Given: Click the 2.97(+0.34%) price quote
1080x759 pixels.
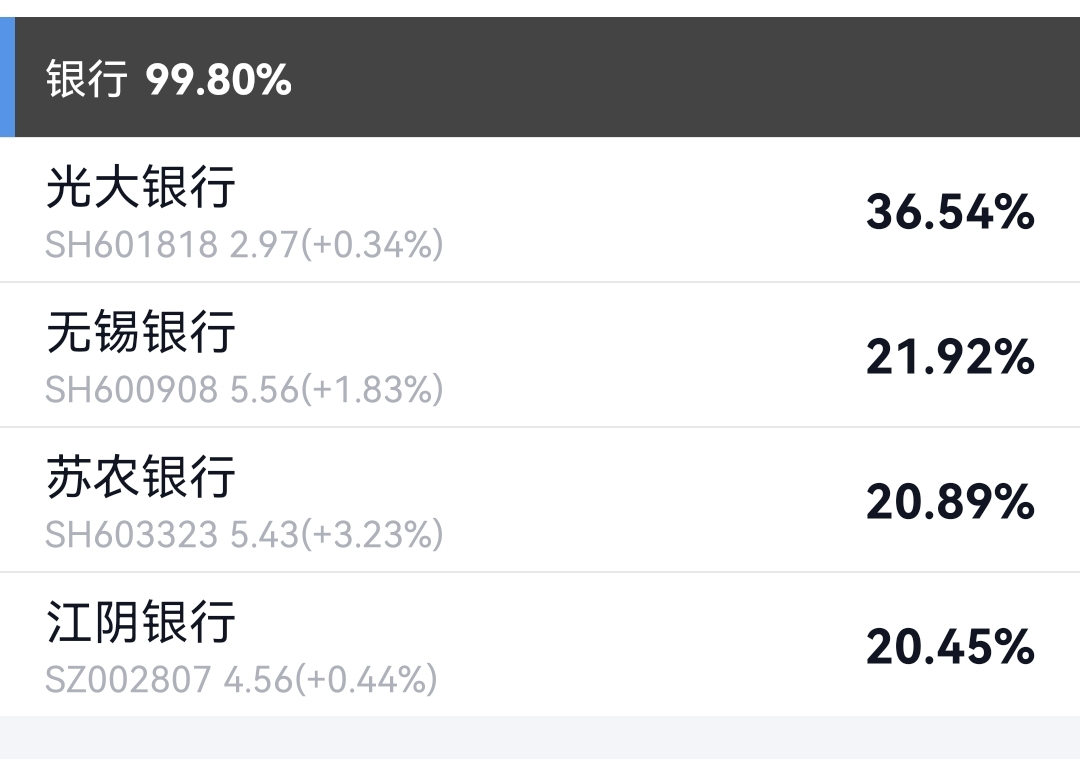Looking at the screenshot, I should [x=336, y=245].
